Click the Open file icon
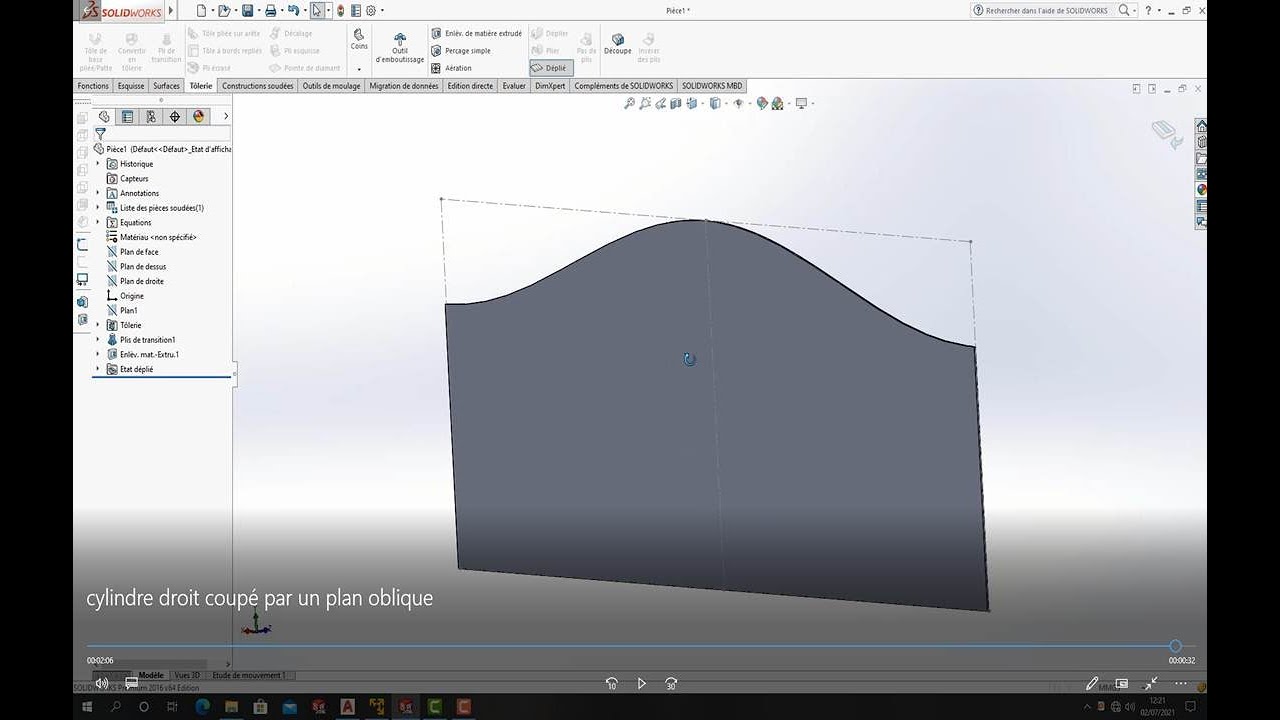 224,11
